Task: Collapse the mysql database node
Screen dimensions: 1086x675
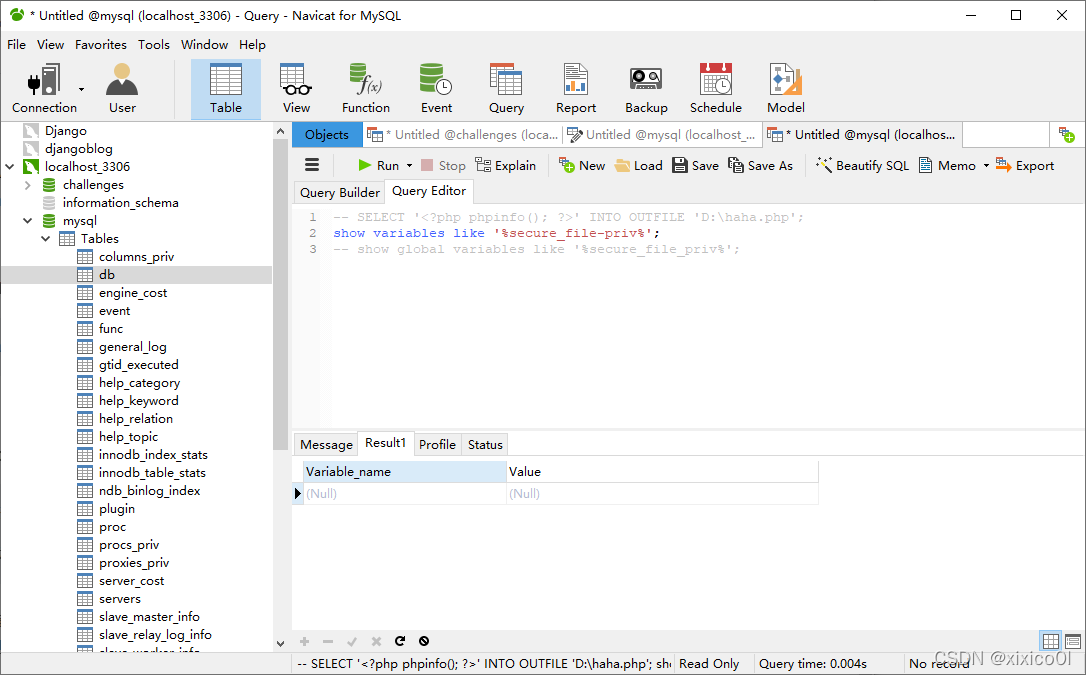Action: (28, 221)
